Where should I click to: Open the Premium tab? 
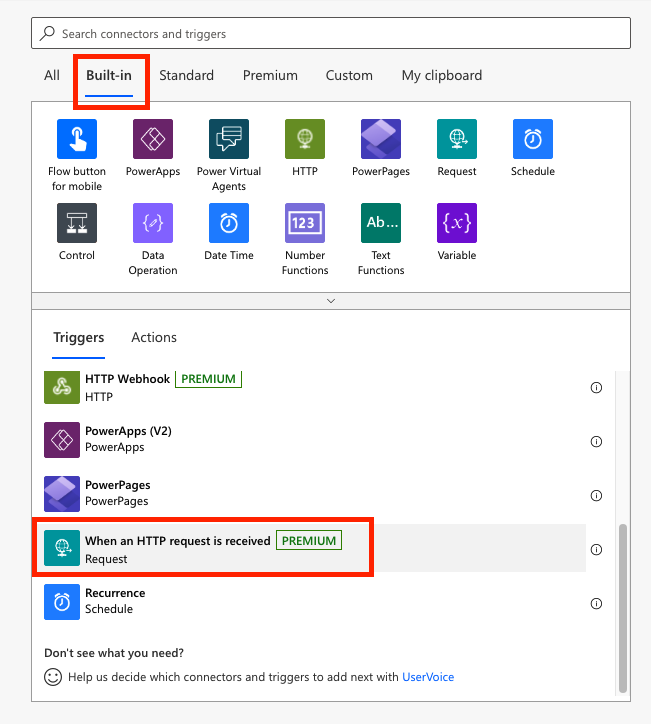tap(270, 75)
